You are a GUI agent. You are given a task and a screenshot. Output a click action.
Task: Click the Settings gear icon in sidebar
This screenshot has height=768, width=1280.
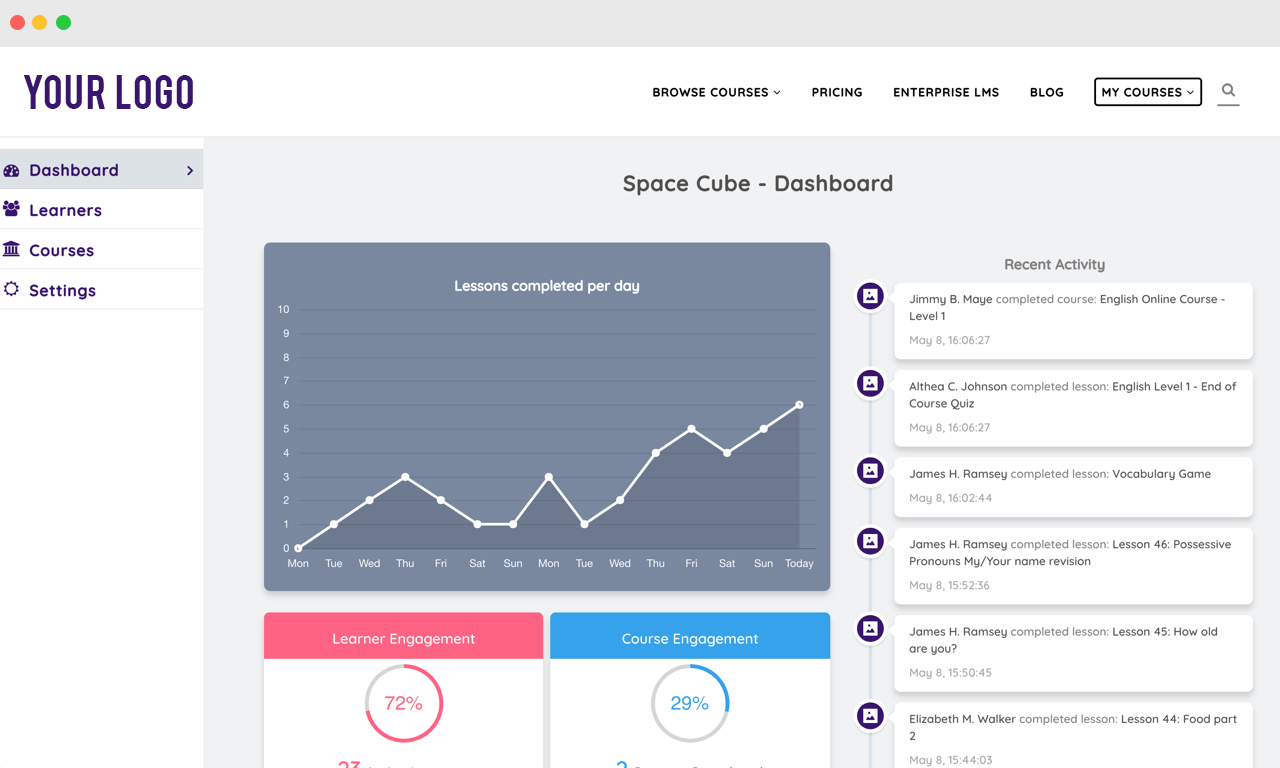coord(12,289)
